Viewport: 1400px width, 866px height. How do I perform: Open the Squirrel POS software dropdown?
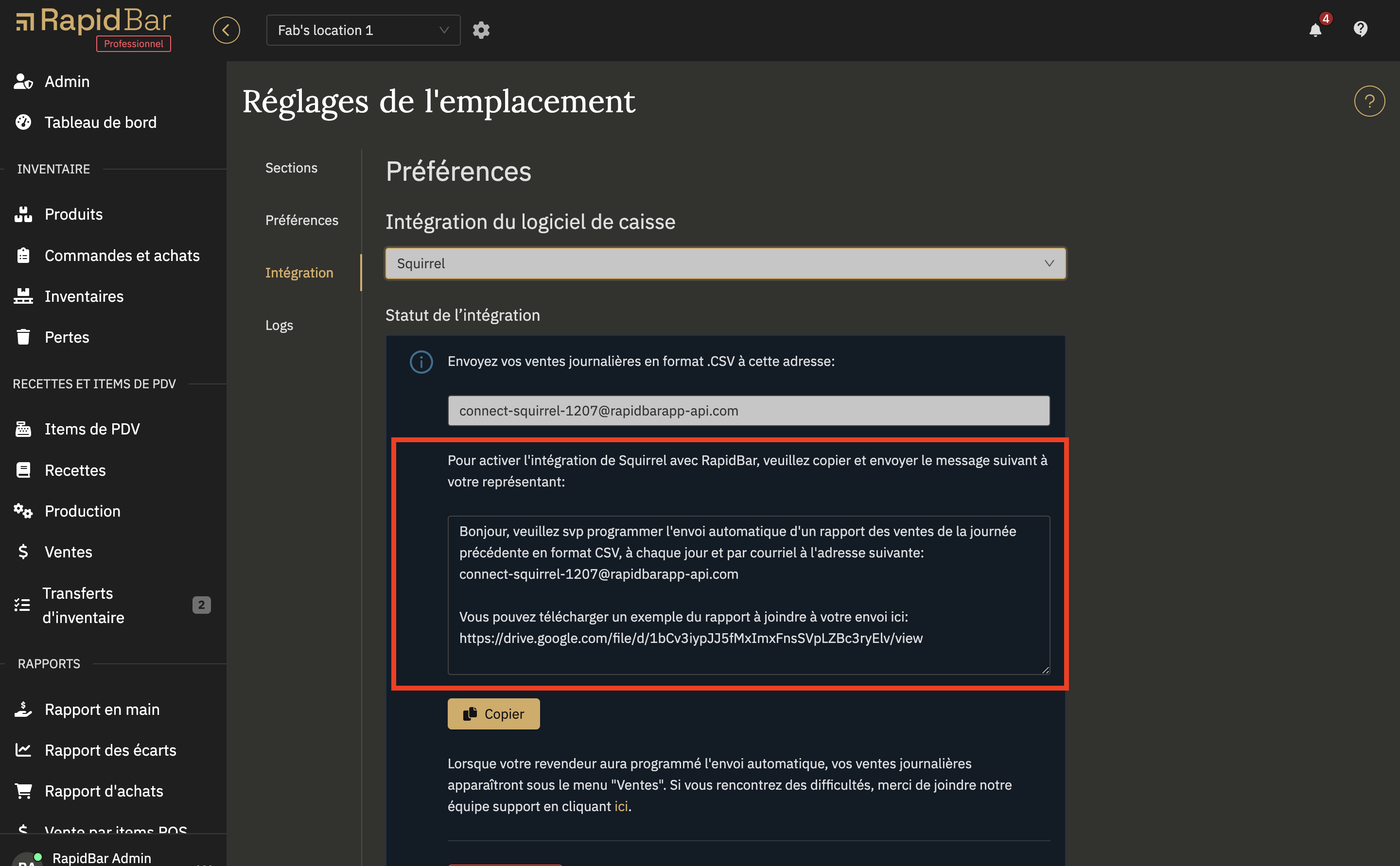(x=725, y=263)
